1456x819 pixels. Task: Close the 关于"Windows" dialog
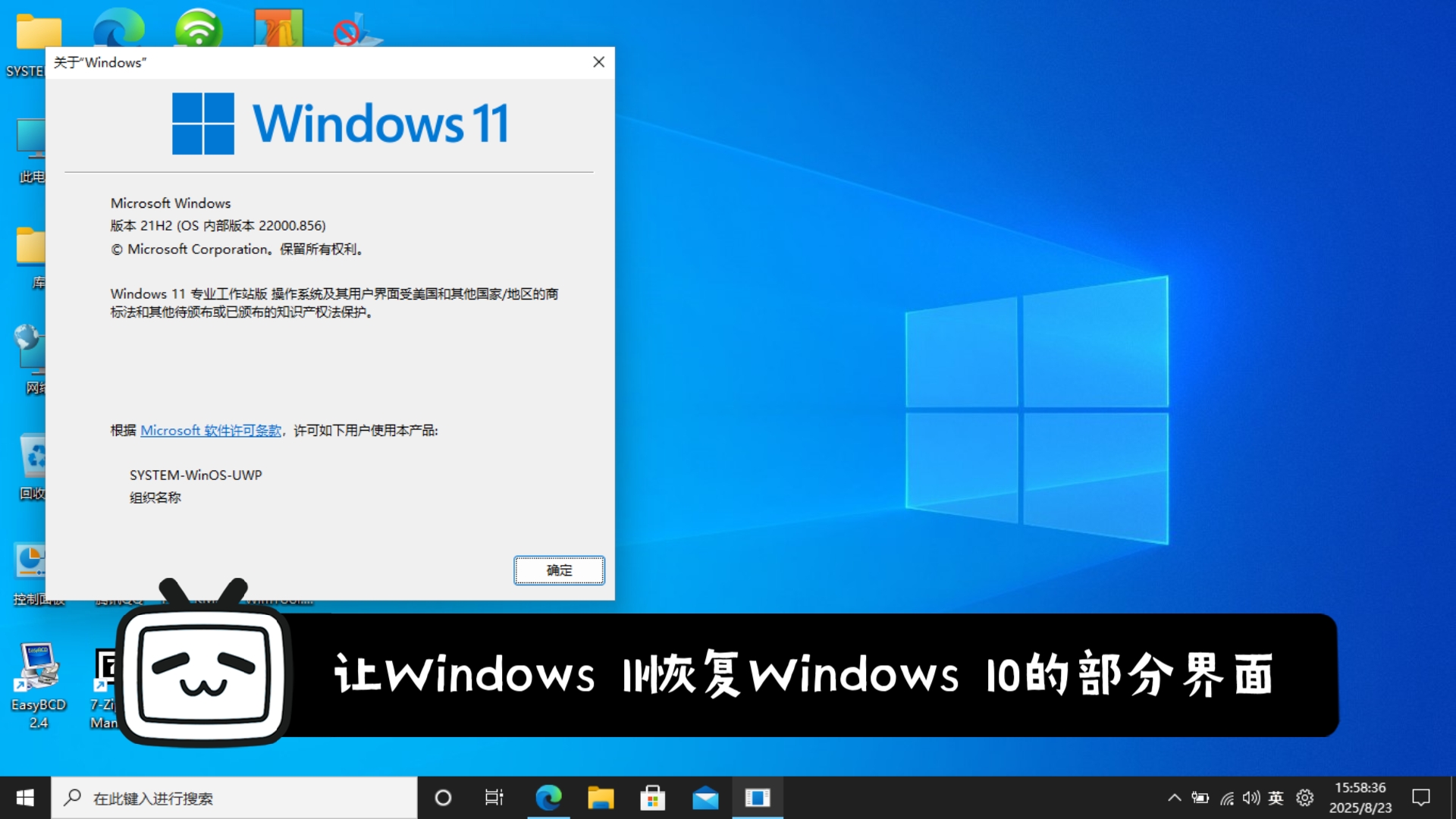(598, 62)
